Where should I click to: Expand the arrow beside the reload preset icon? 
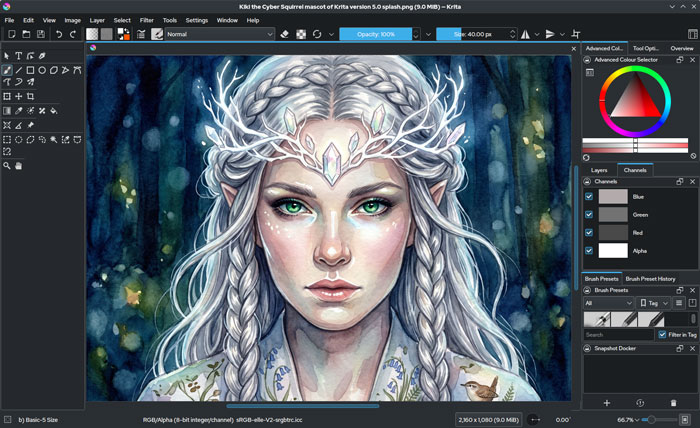point(331,34)
